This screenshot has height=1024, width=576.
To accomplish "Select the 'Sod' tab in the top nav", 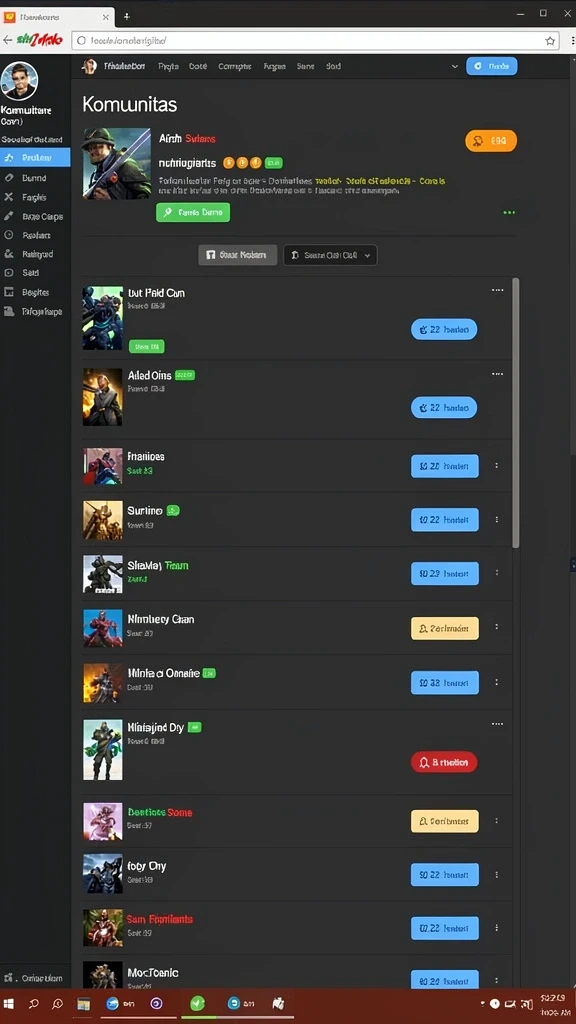I will 333,66.
